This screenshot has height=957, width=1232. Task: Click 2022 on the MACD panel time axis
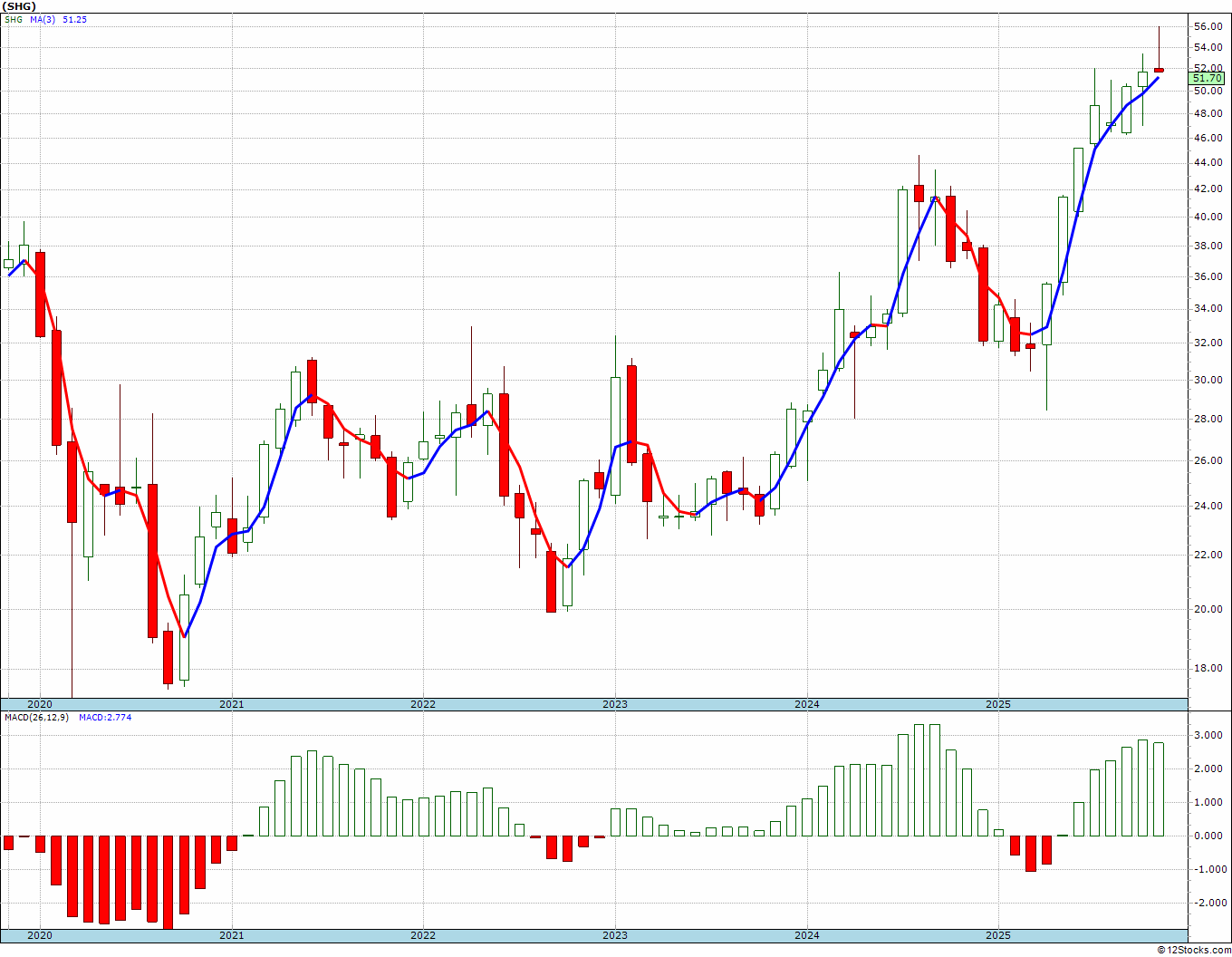pyautogui.click(x=423, y=935)
